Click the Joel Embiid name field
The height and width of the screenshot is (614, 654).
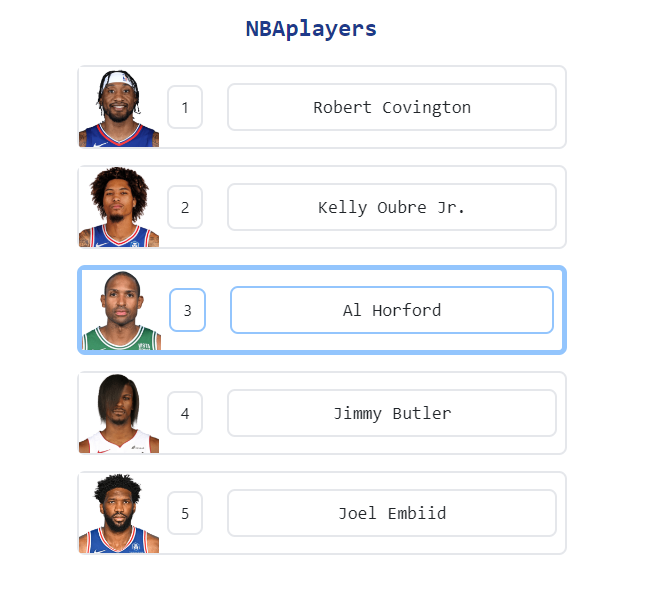pyautogui.click(x=392, y=513)
